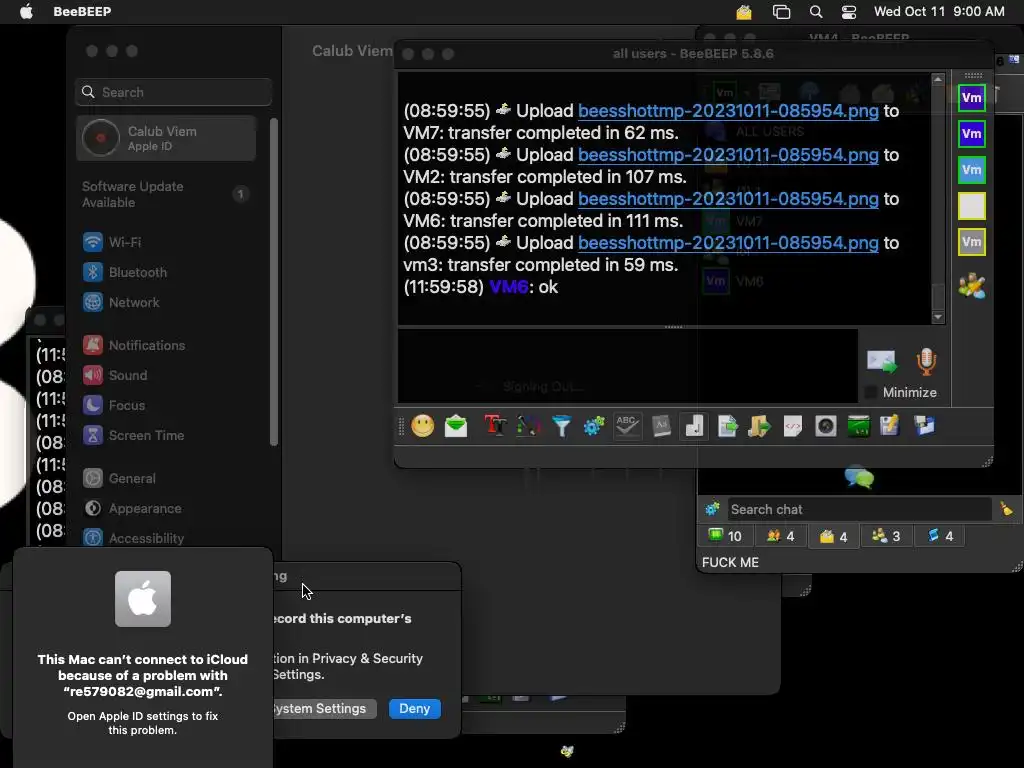Click the blue funnel filter icon
1024x768 pixels.
[561, 426]
